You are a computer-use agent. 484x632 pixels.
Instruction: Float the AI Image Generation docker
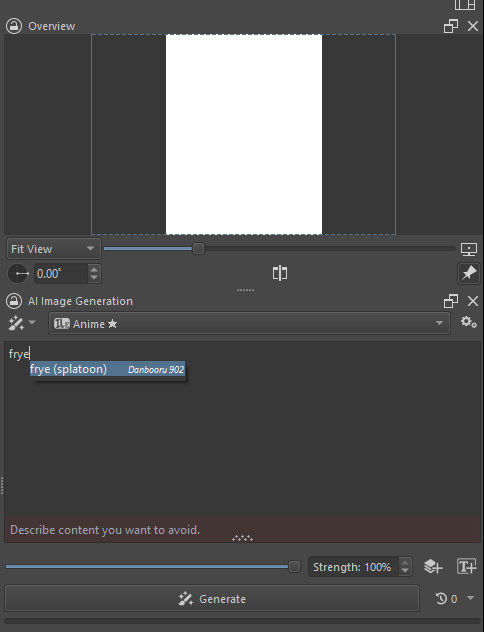451,301
